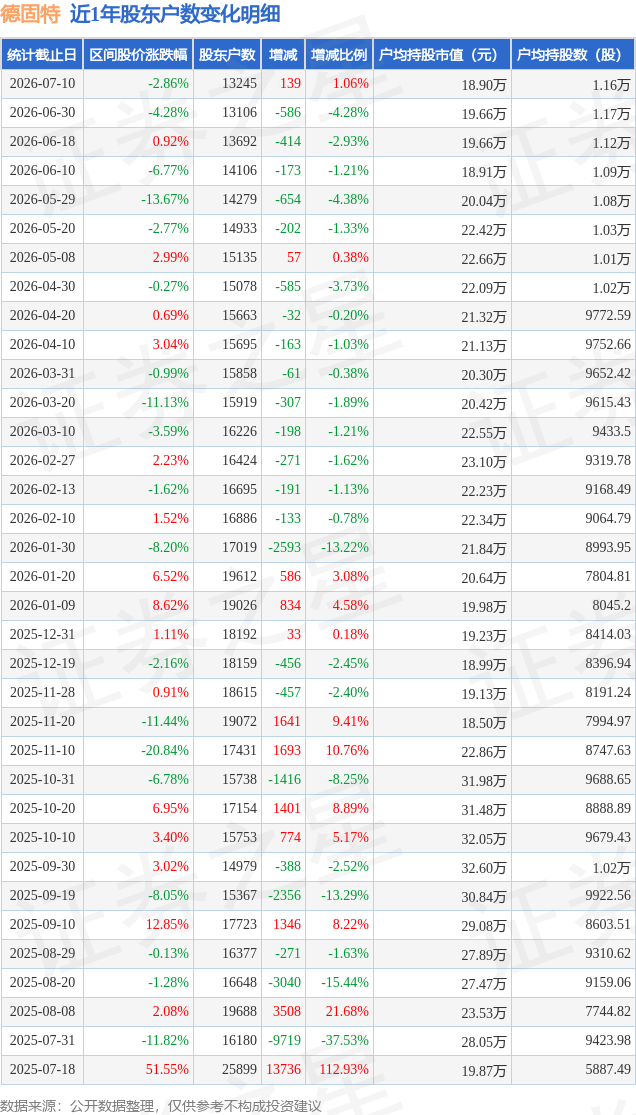The width and height of the screenshot is (636, 1115).
Task: Click the 统计截止日 column header
Action: [42, 54]
